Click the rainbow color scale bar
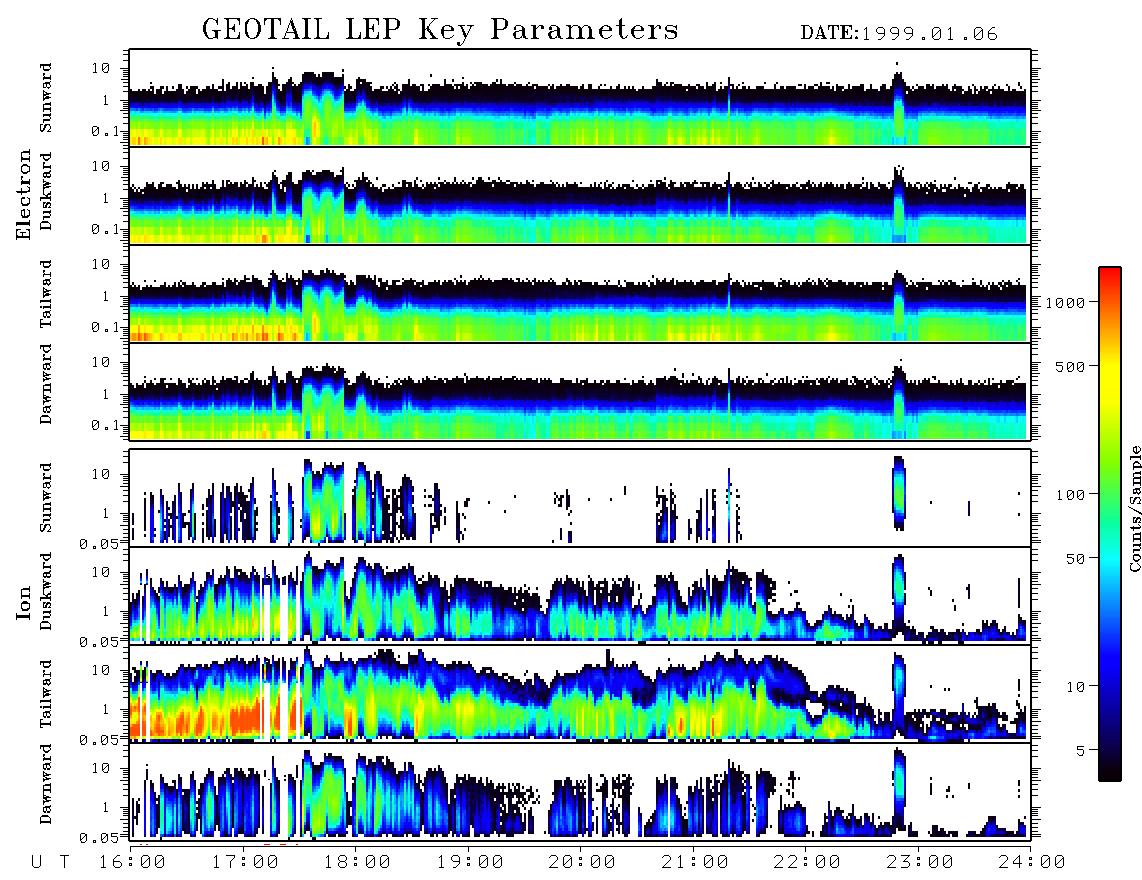The height and width of the screenshot is (880, 1142). click(x=1109, y=524)
